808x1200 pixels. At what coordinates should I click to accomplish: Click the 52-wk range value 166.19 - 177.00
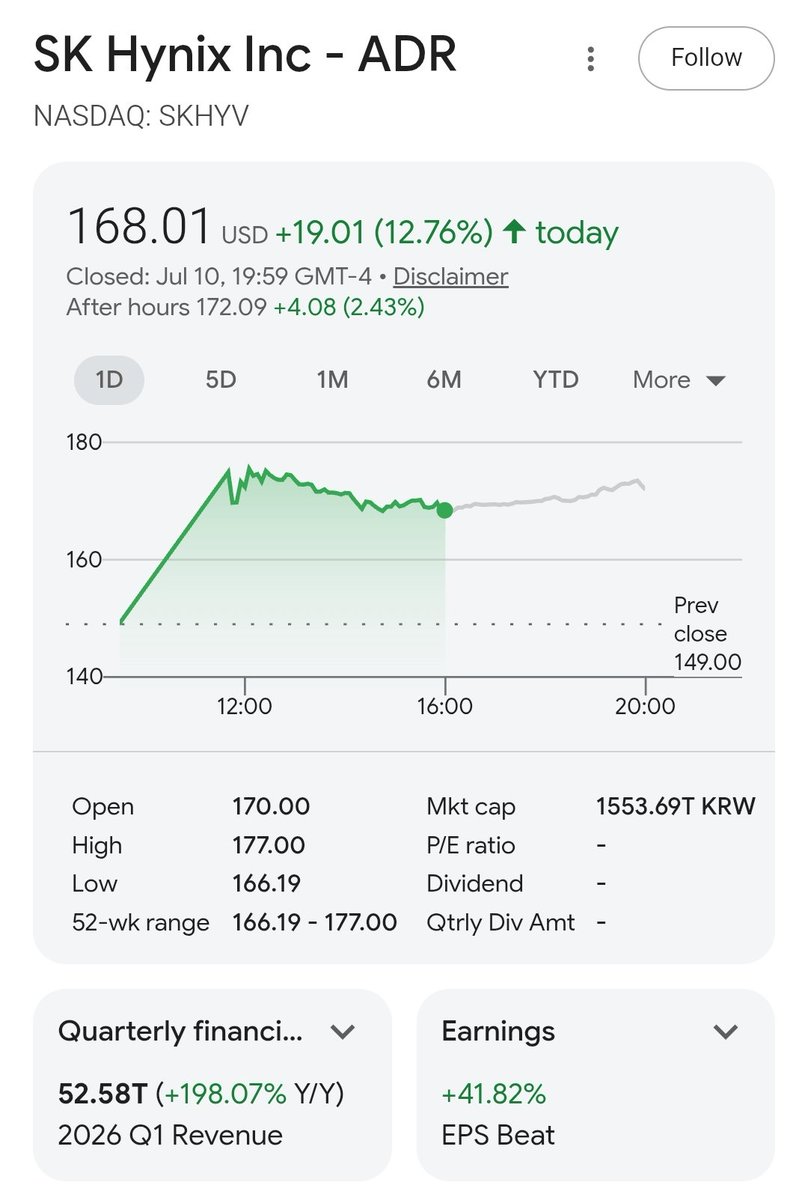point(314,922)
